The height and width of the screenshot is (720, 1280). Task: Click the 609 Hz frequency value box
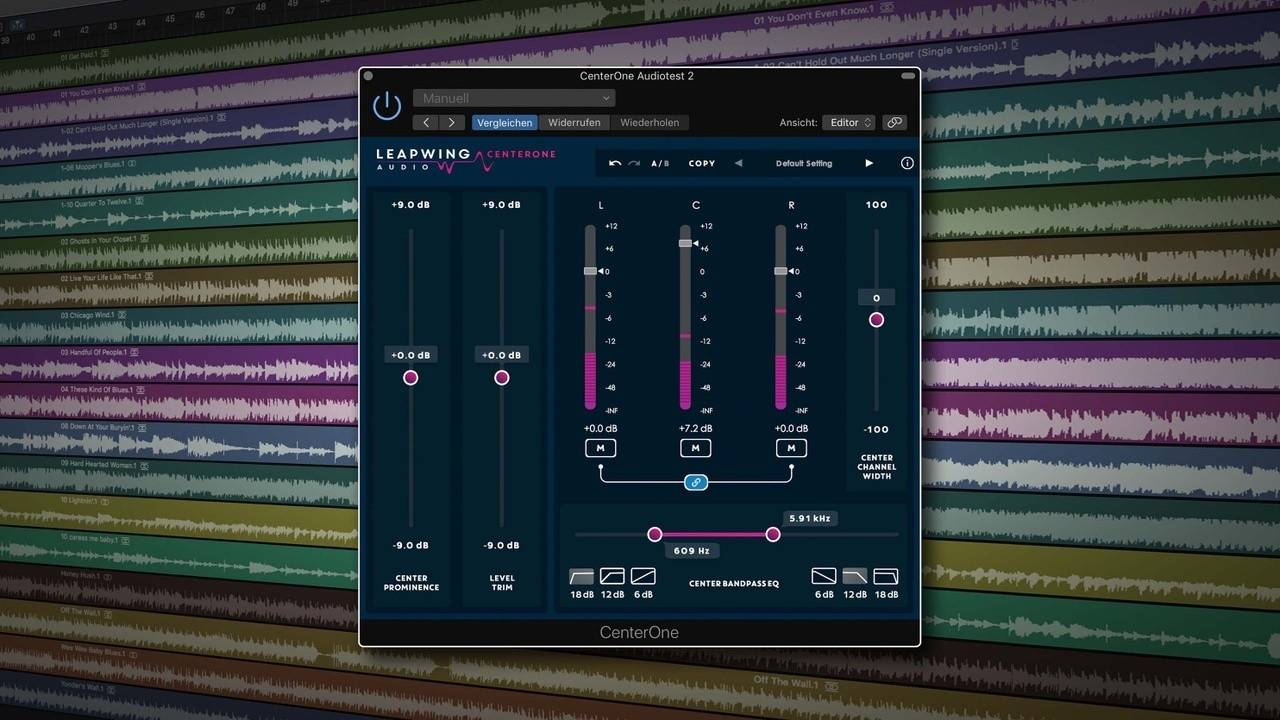tap(692, 551)
